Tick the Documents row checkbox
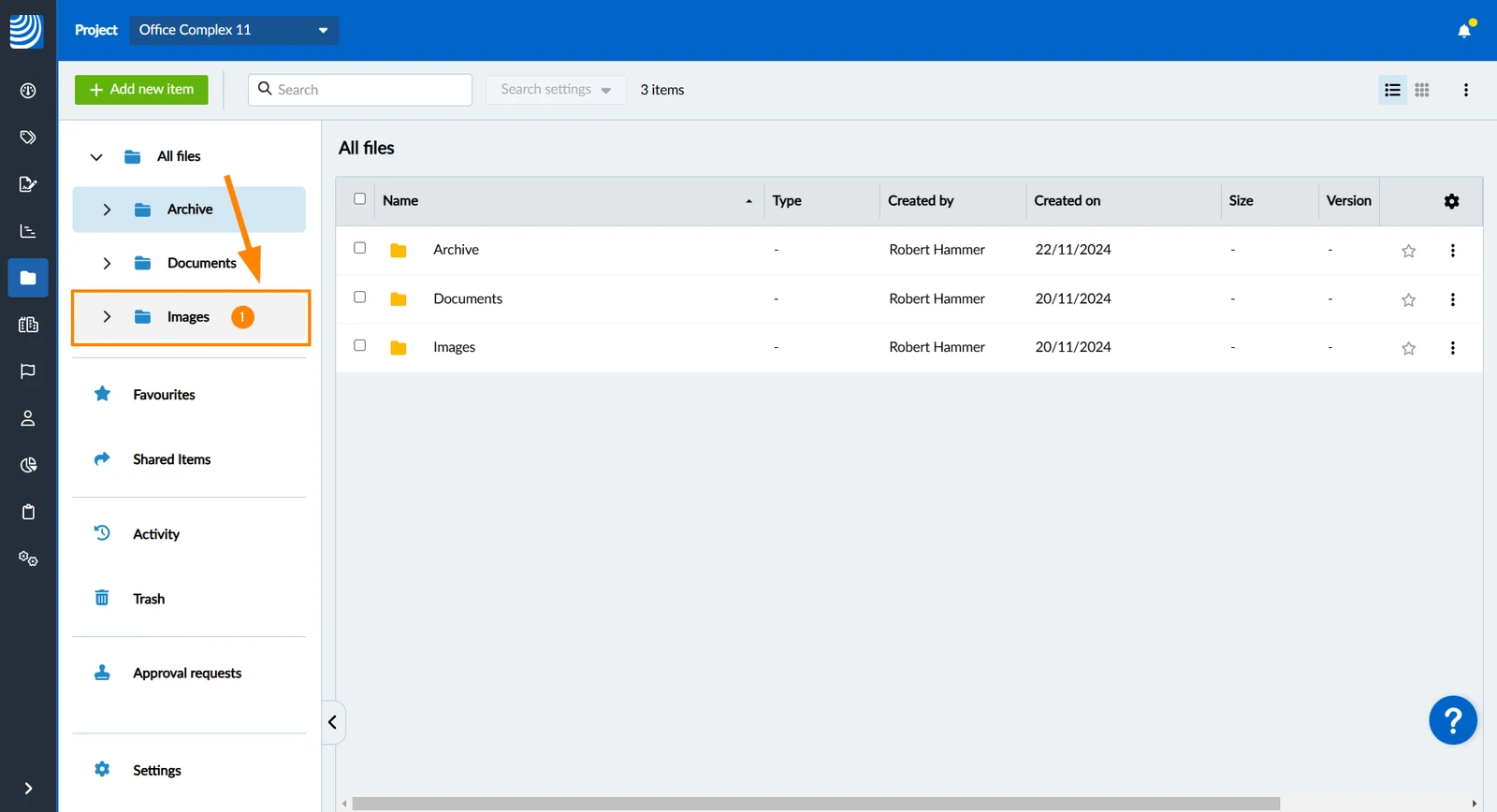Screen dimensions: 1497x812 (359, 297)
